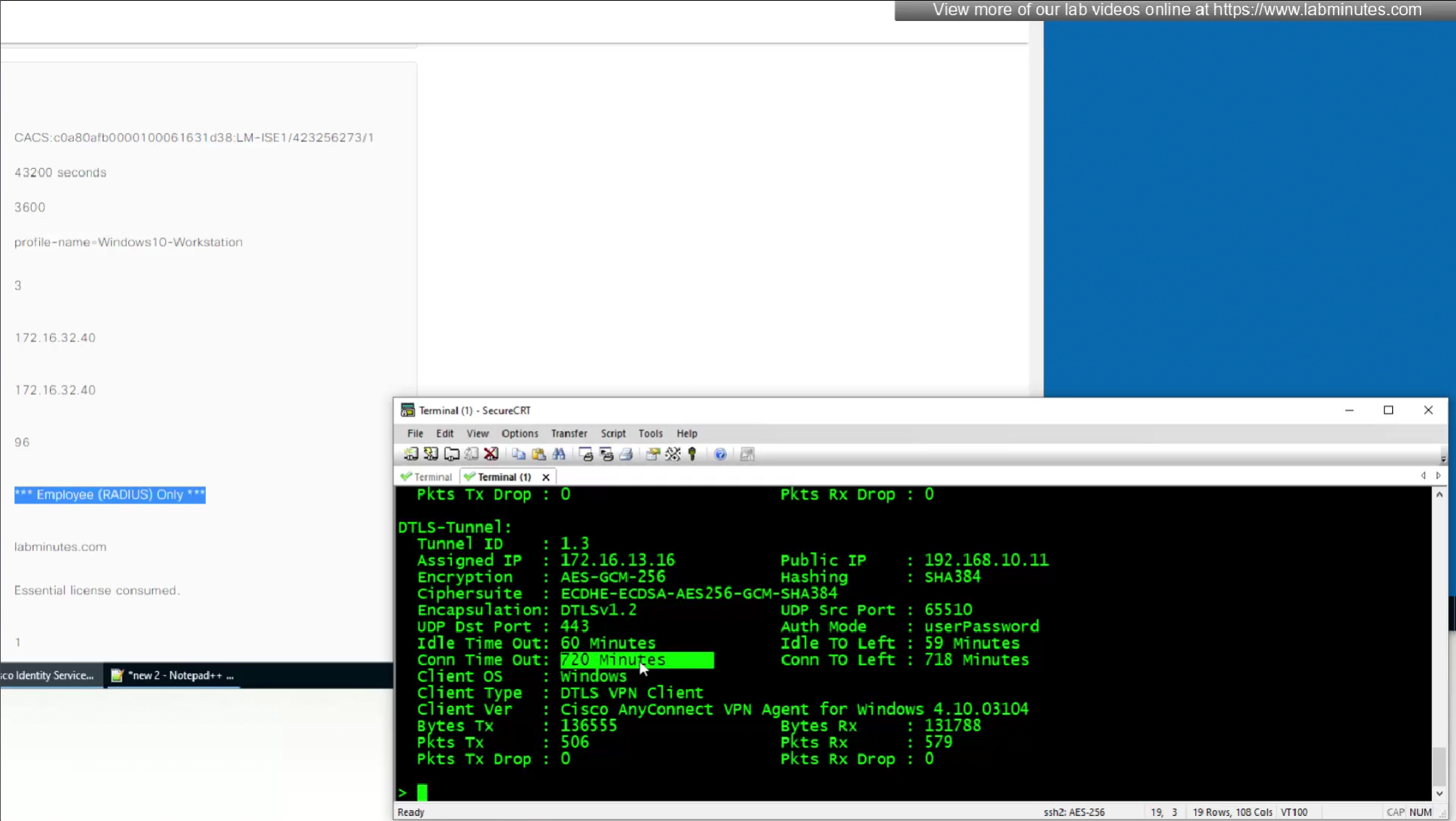Screen dimensions: 1456x821
Task: Open the Options menu
Action: tap(520, 433)
